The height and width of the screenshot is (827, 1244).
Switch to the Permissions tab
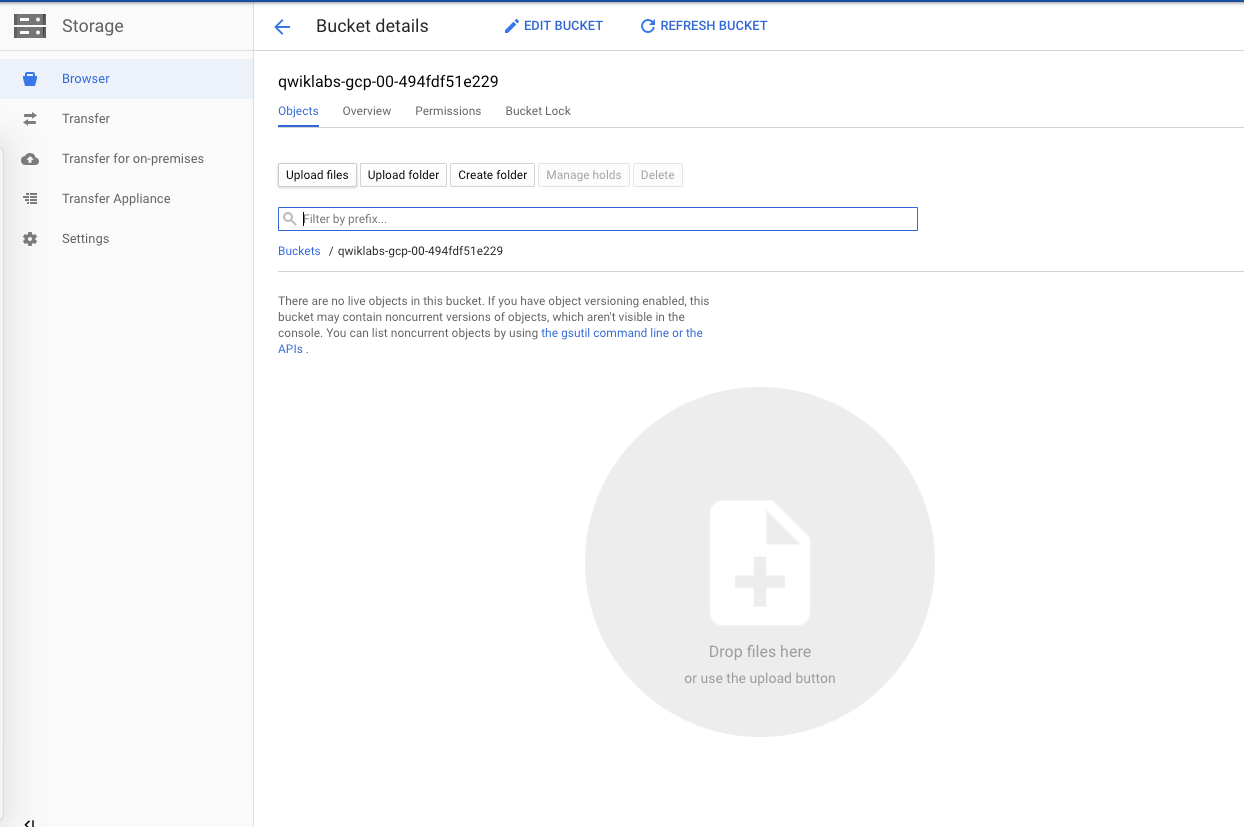[448, 111]
